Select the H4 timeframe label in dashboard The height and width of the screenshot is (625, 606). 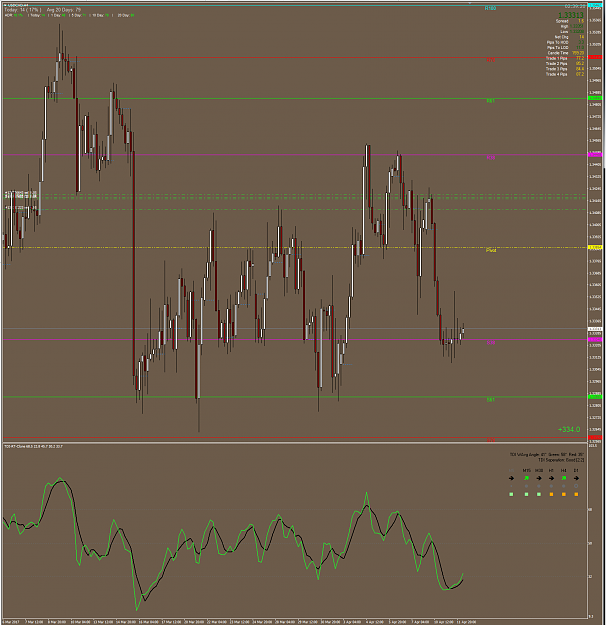pyautogui.click(x=564, y=471)
